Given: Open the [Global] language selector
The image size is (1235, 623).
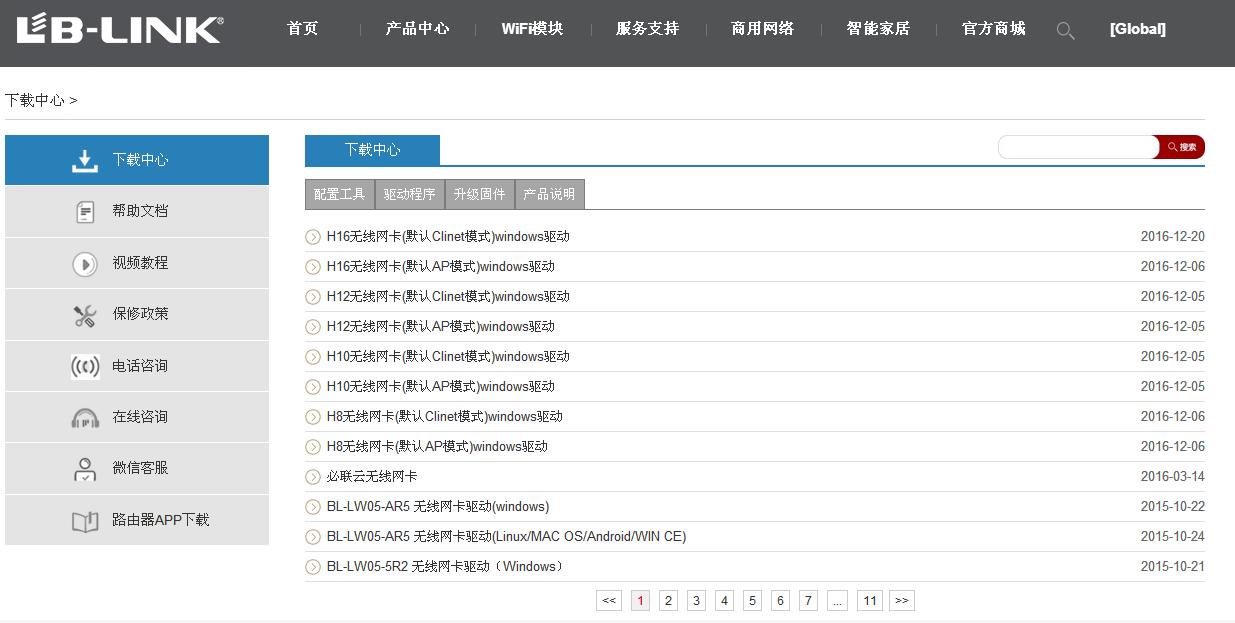Looking at the screenshot, I should click(1137, 29).
